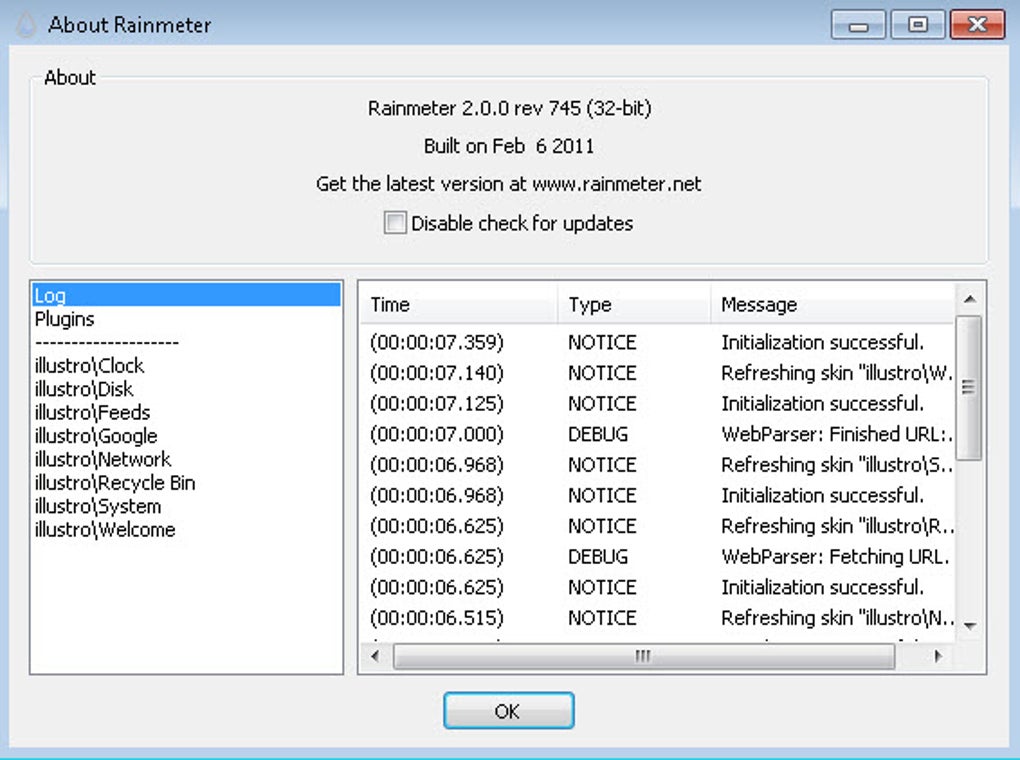Image resolution: width=1020 pixels, height=760 pixels.
Task: Choose illustro\System skin entry
Action: (186, 506)
